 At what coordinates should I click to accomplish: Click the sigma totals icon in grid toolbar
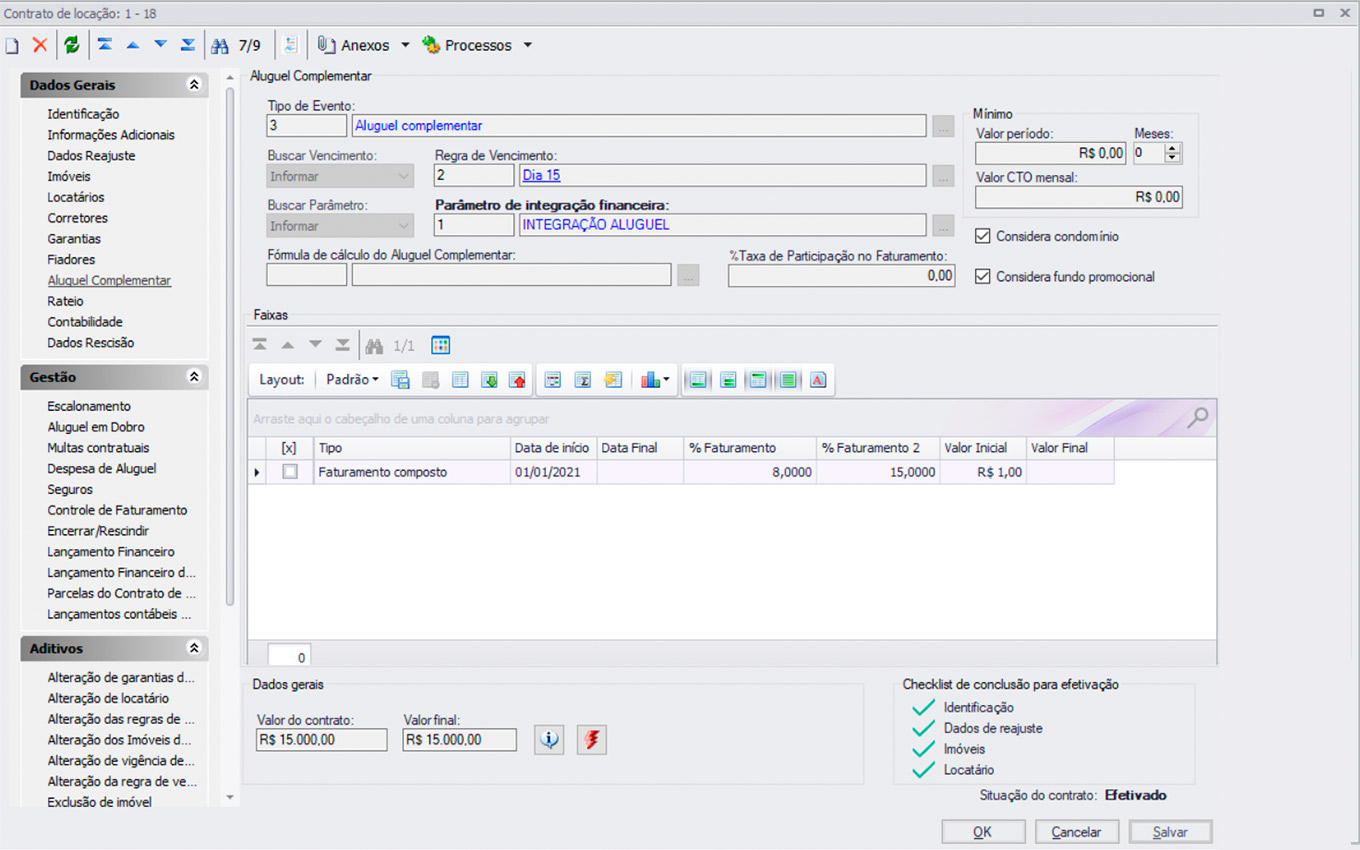[583, 380]
